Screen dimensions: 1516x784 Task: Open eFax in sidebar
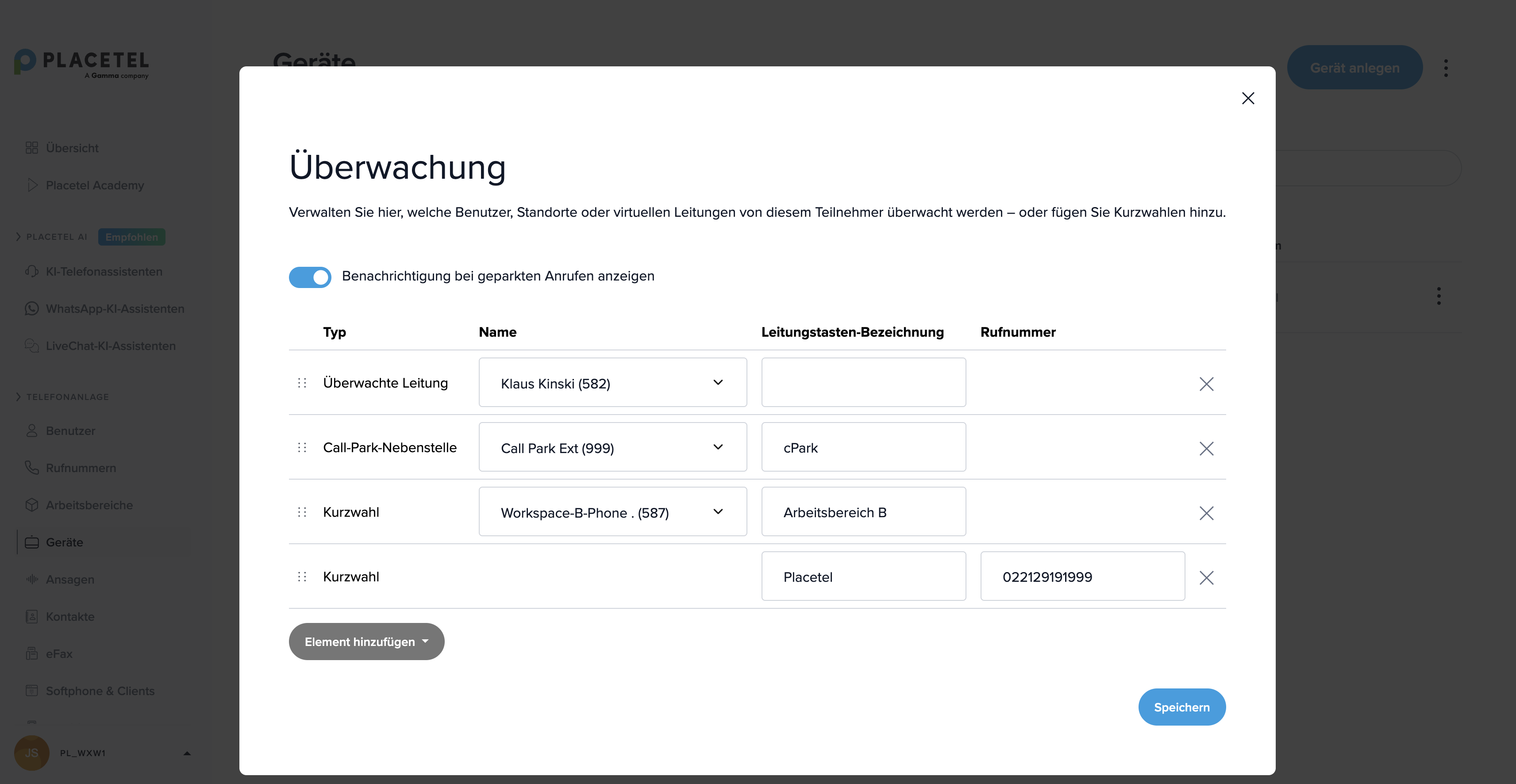coord(59,654)
